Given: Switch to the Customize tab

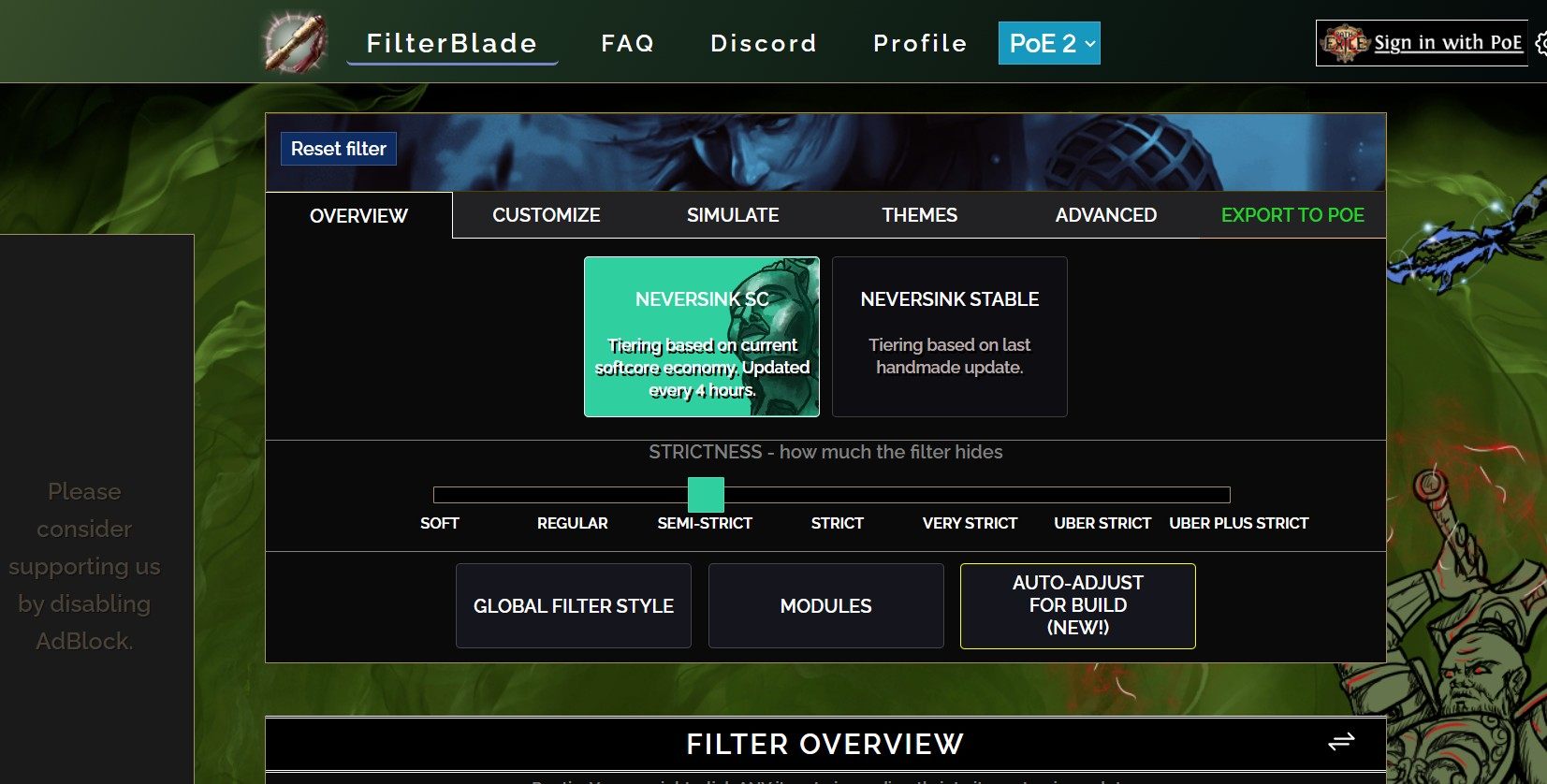Looking at the screenshot, I should [x=546, y=215].
